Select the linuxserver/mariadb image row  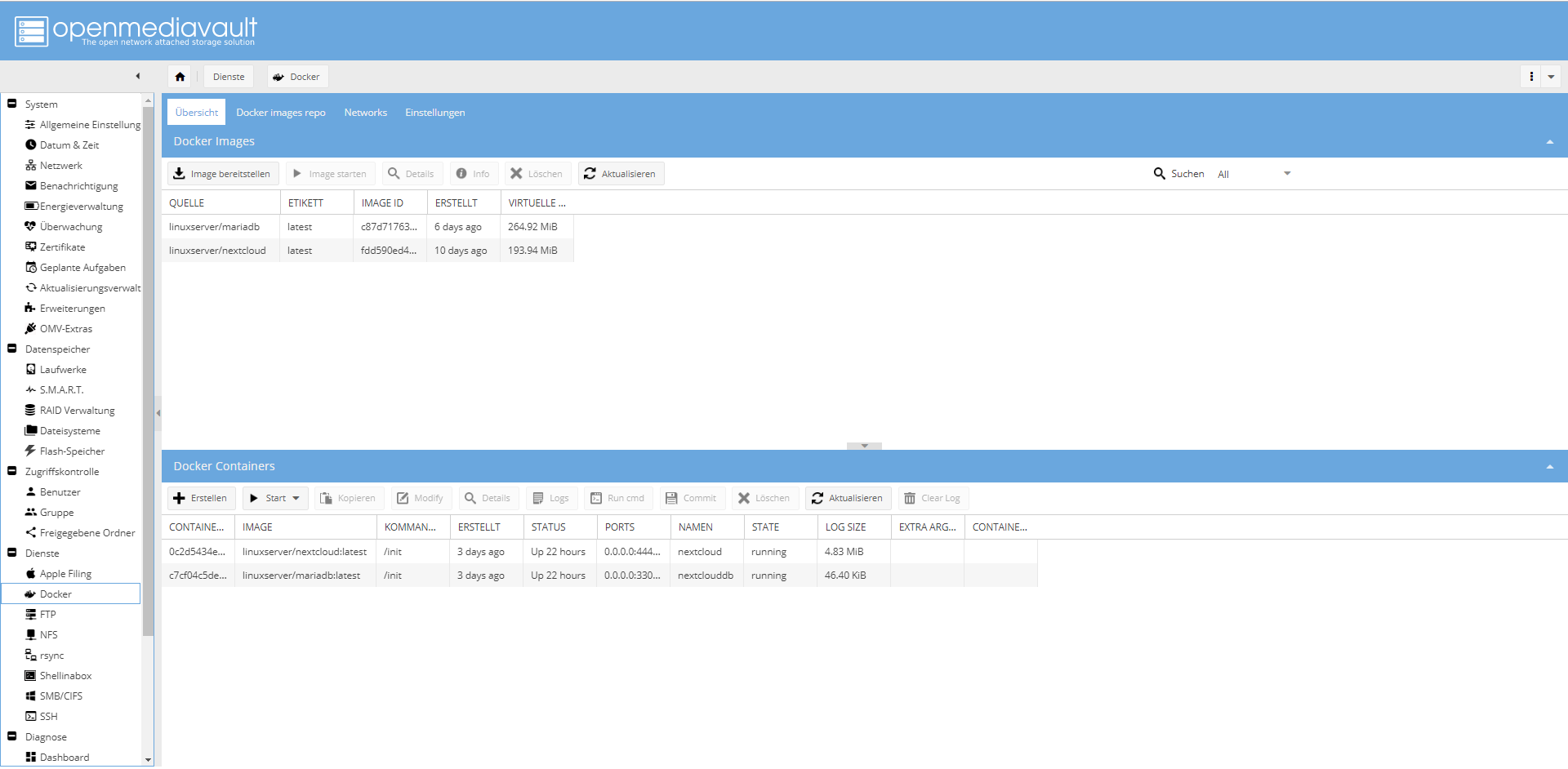tap(367, 227)
